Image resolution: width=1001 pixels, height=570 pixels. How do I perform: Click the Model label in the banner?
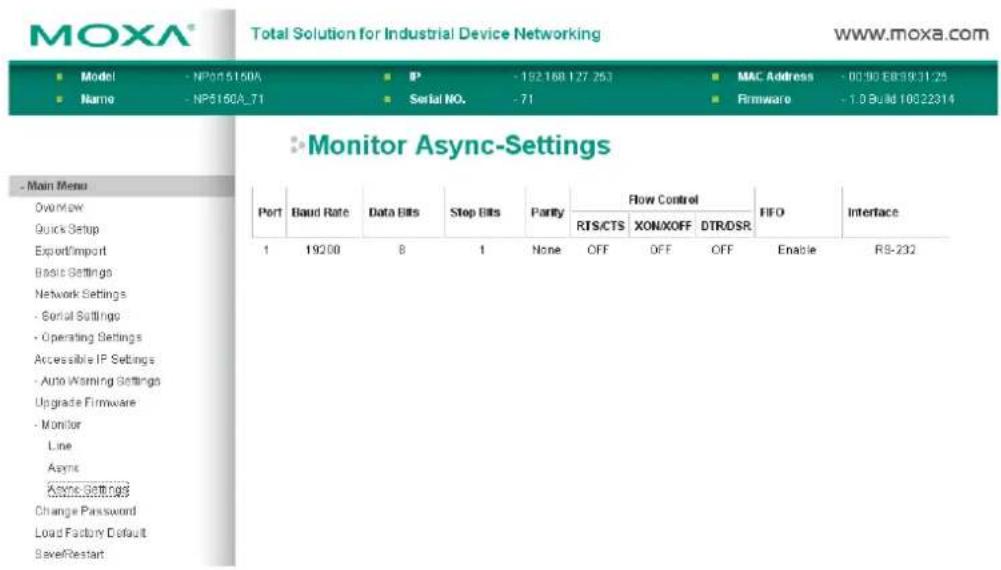click(98, 77)
